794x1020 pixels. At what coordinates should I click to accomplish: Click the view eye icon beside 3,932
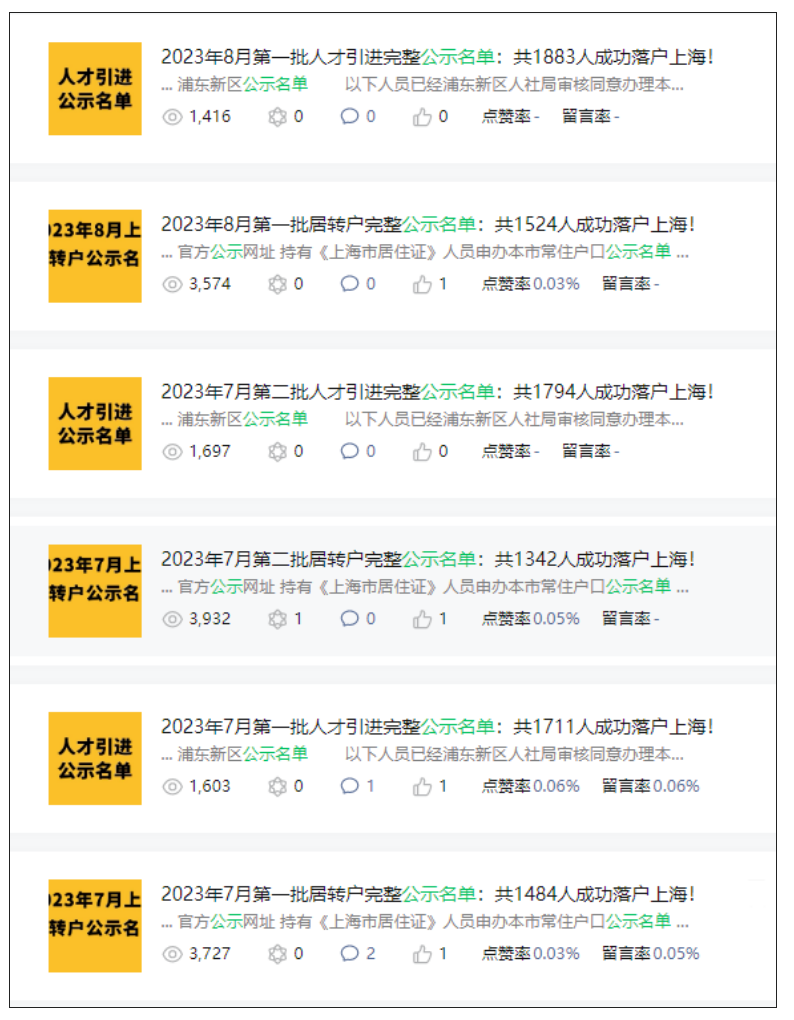(172, 619)
